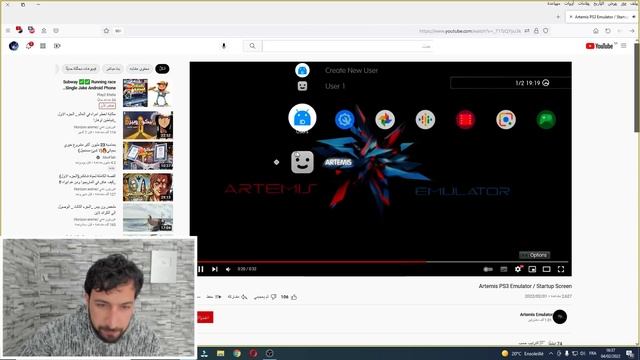
Task: Share the video using share icon
Action: 244,297
